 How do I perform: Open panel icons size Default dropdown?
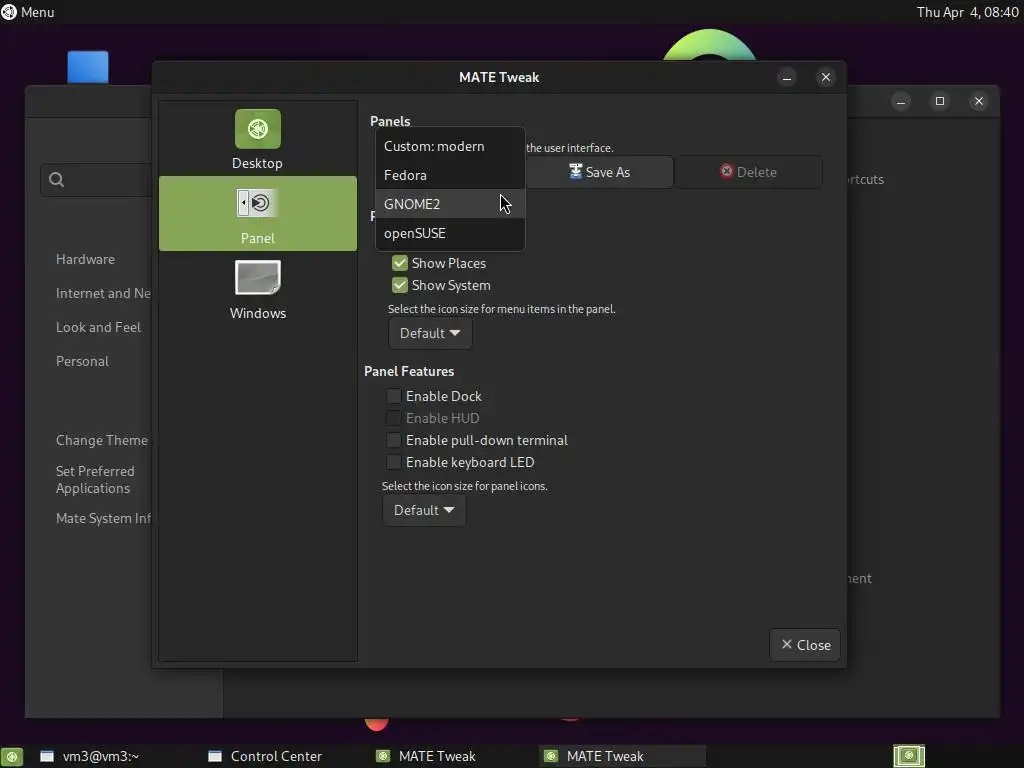(x=424, y=510)
